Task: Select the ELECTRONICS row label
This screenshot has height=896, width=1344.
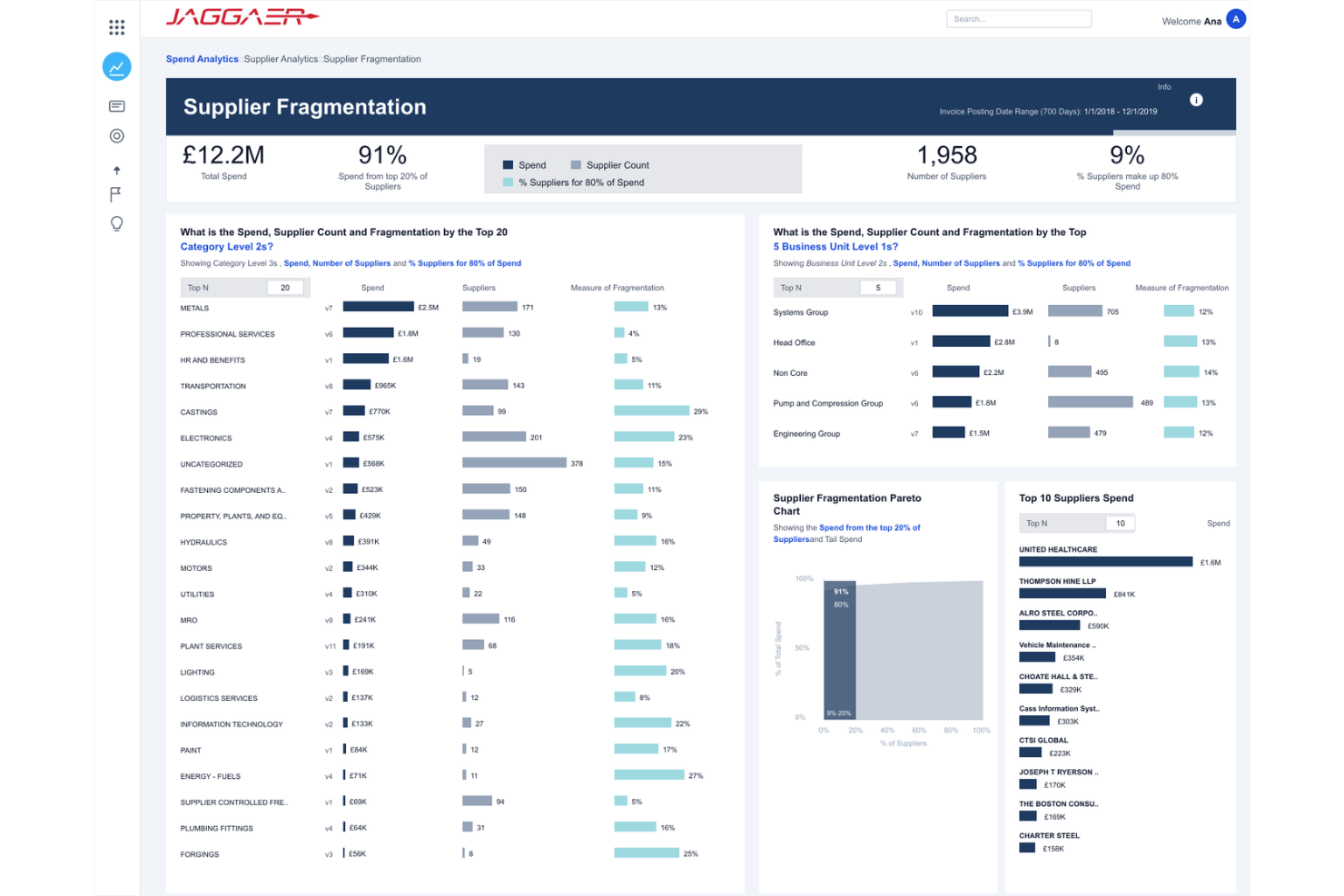Action: (x=206, y=438)
